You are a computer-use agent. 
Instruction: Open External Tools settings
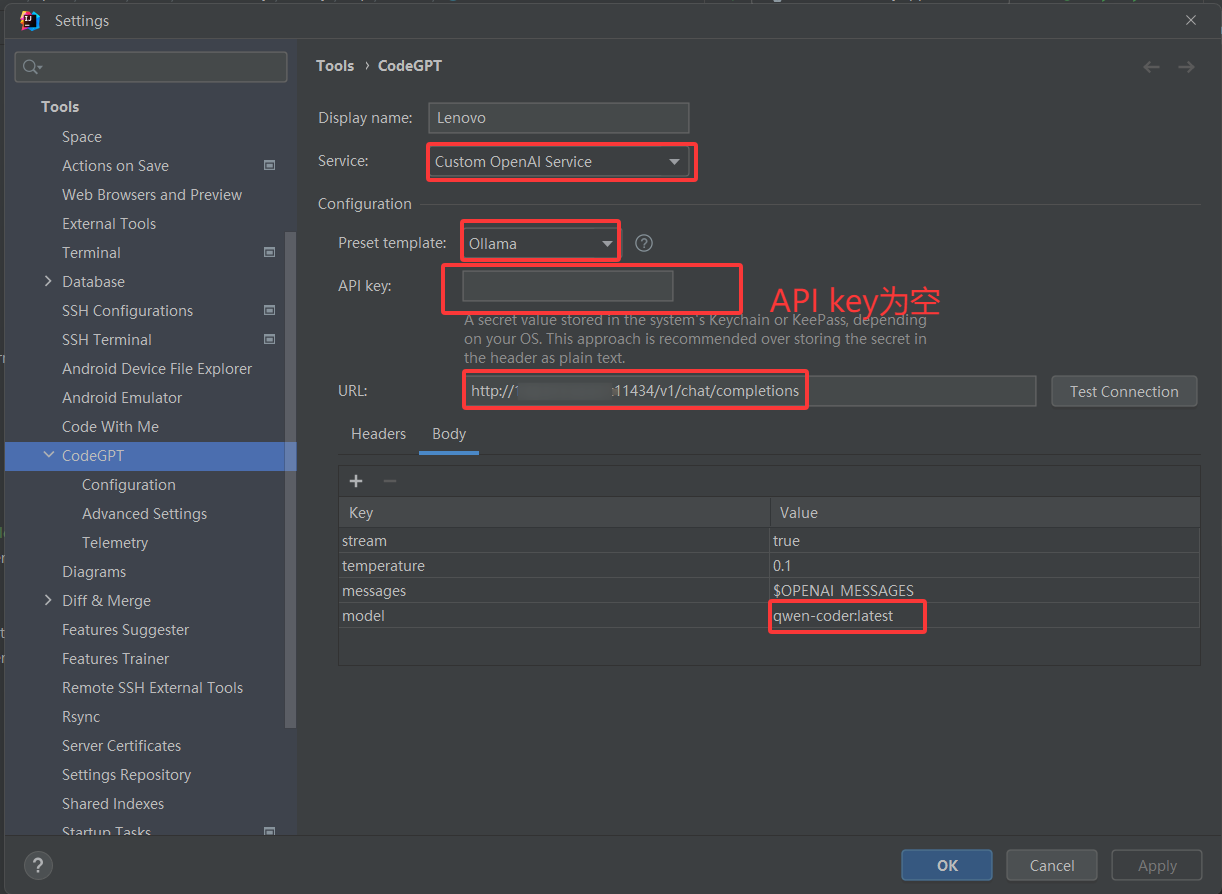click(109, 223)
